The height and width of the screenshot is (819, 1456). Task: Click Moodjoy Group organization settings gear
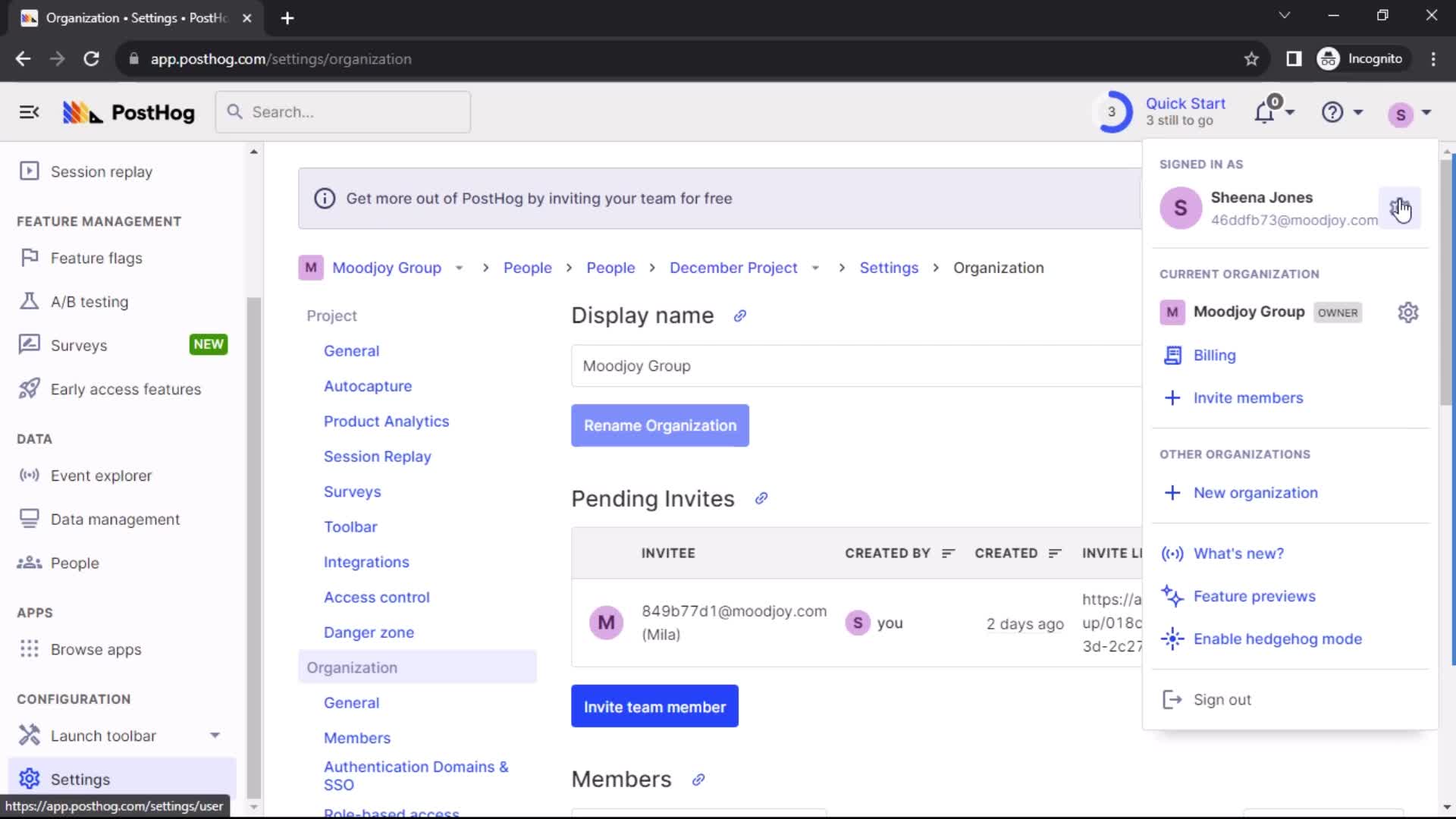click(1407, 312)
